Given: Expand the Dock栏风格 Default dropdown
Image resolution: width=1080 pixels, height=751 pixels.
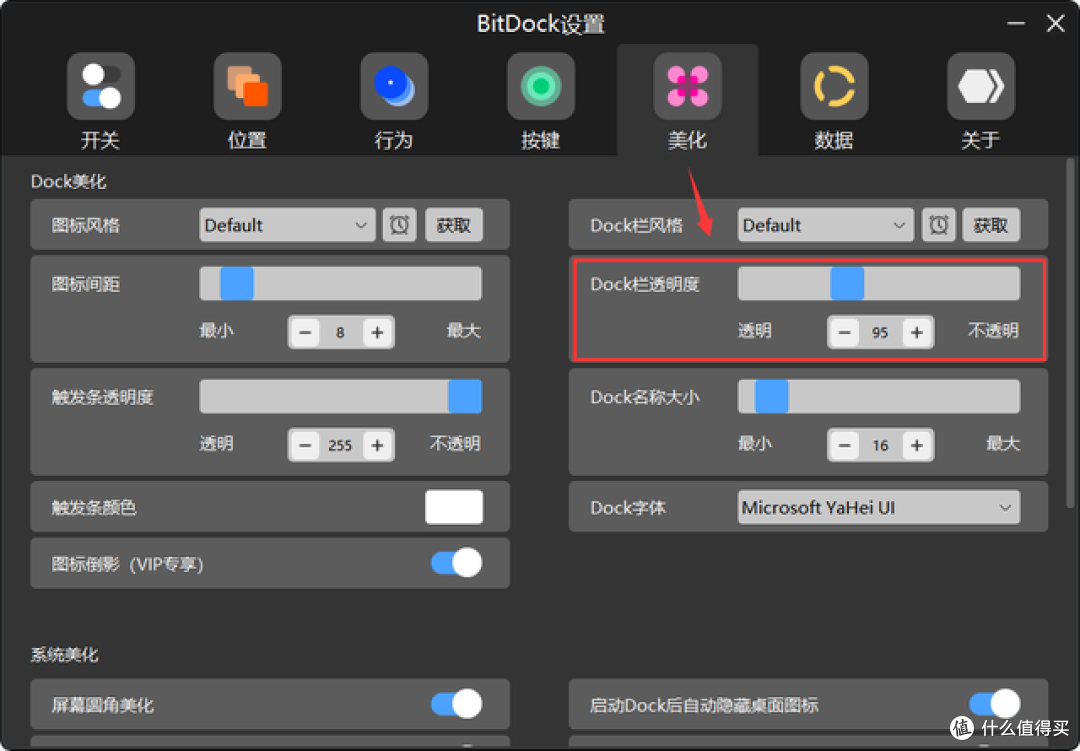Looking at the screenshot, I should tap(826, 225).
